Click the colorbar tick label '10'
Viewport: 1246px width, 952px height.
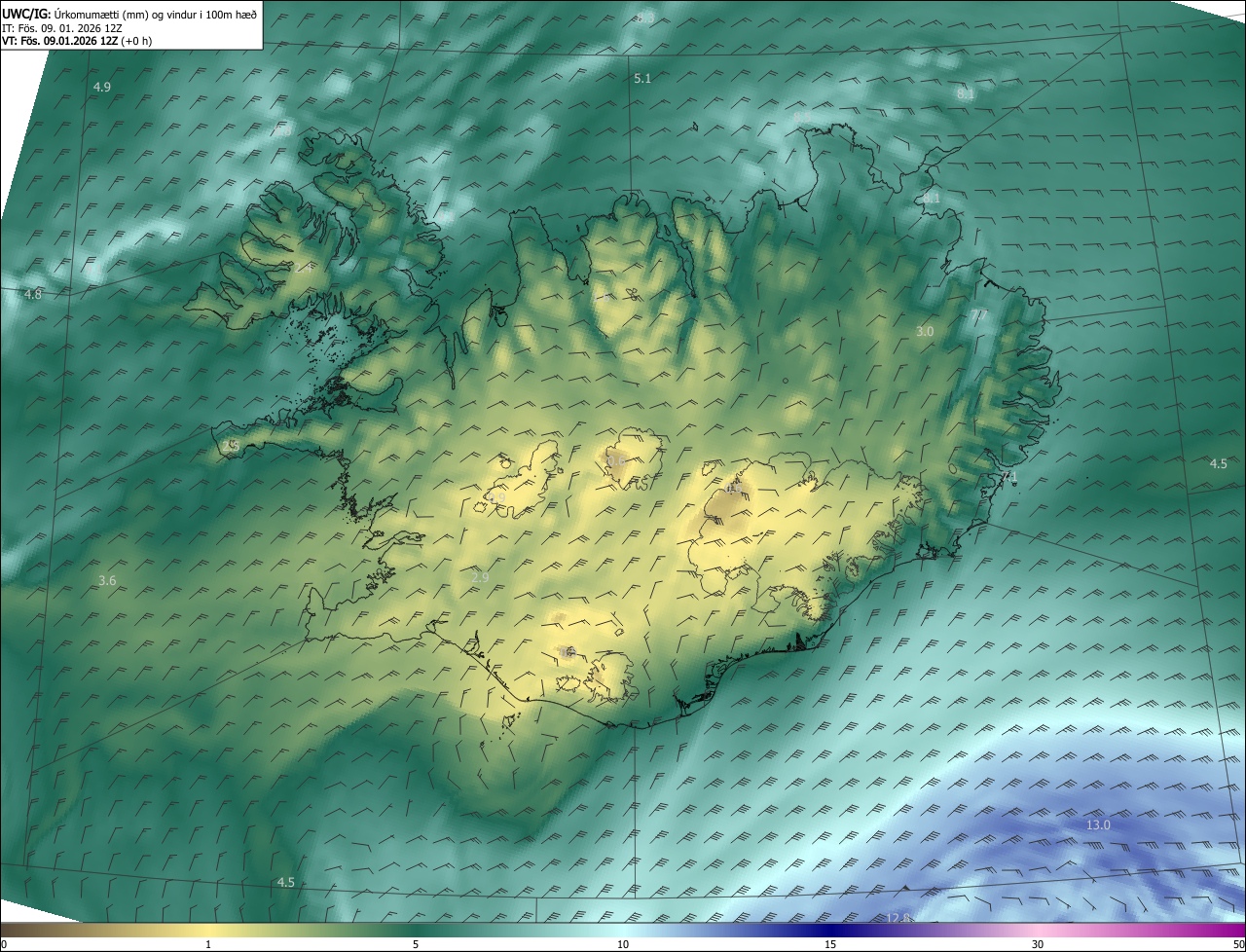[x=623, y=944]
